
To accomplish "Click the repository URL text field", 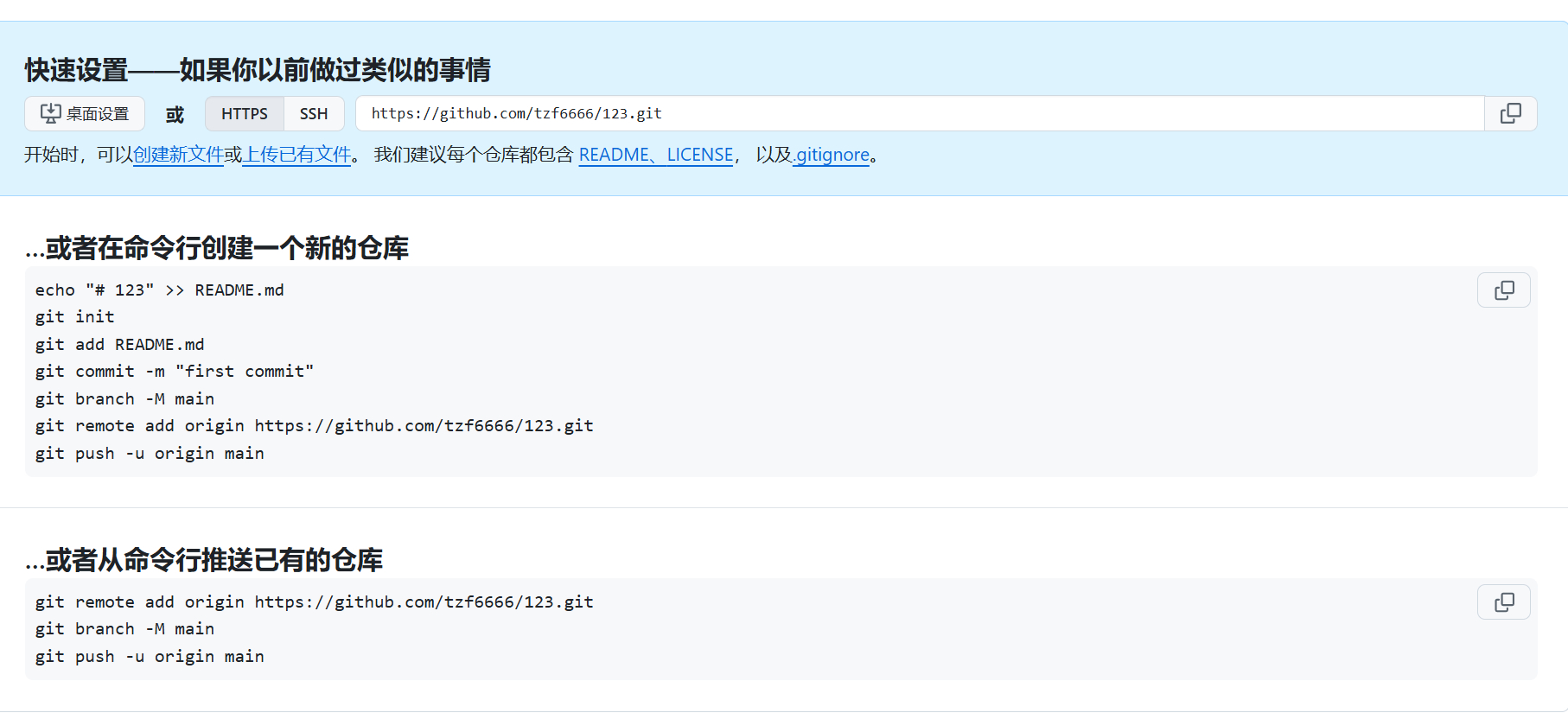I will (x=916, y=114).
